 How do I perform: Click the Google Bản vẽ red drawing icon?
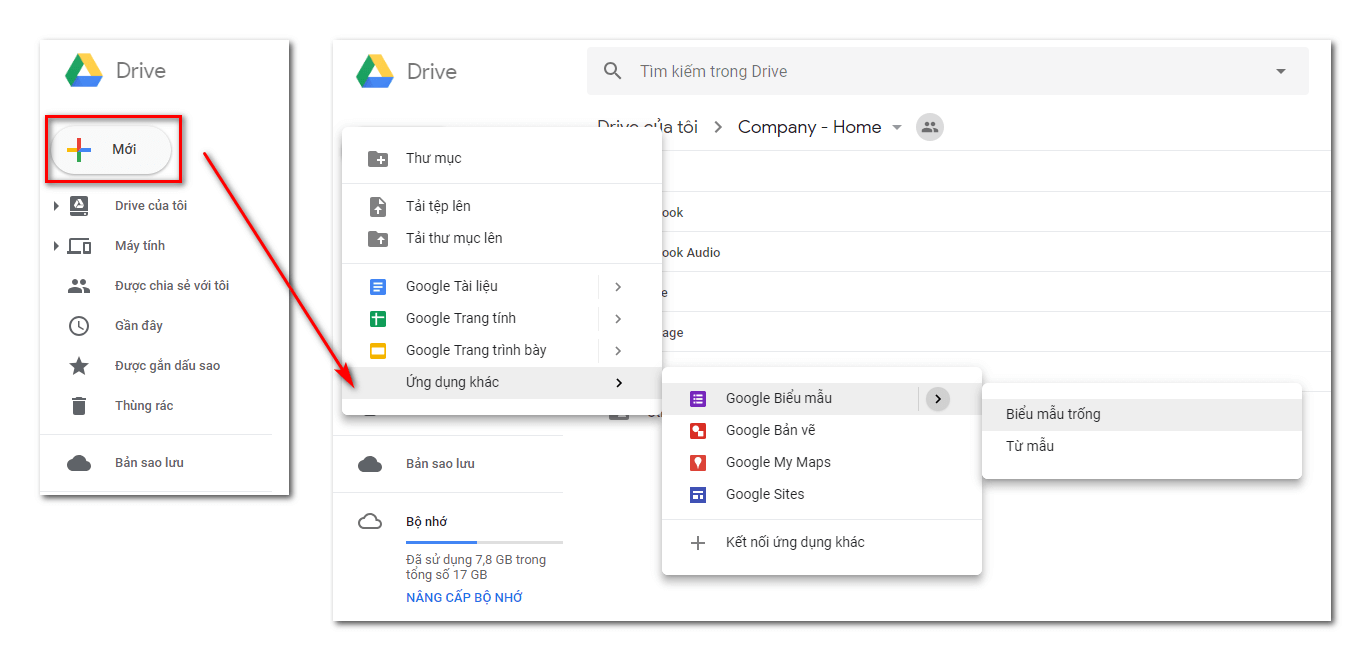pyautogui.click(x=698, y=430)
